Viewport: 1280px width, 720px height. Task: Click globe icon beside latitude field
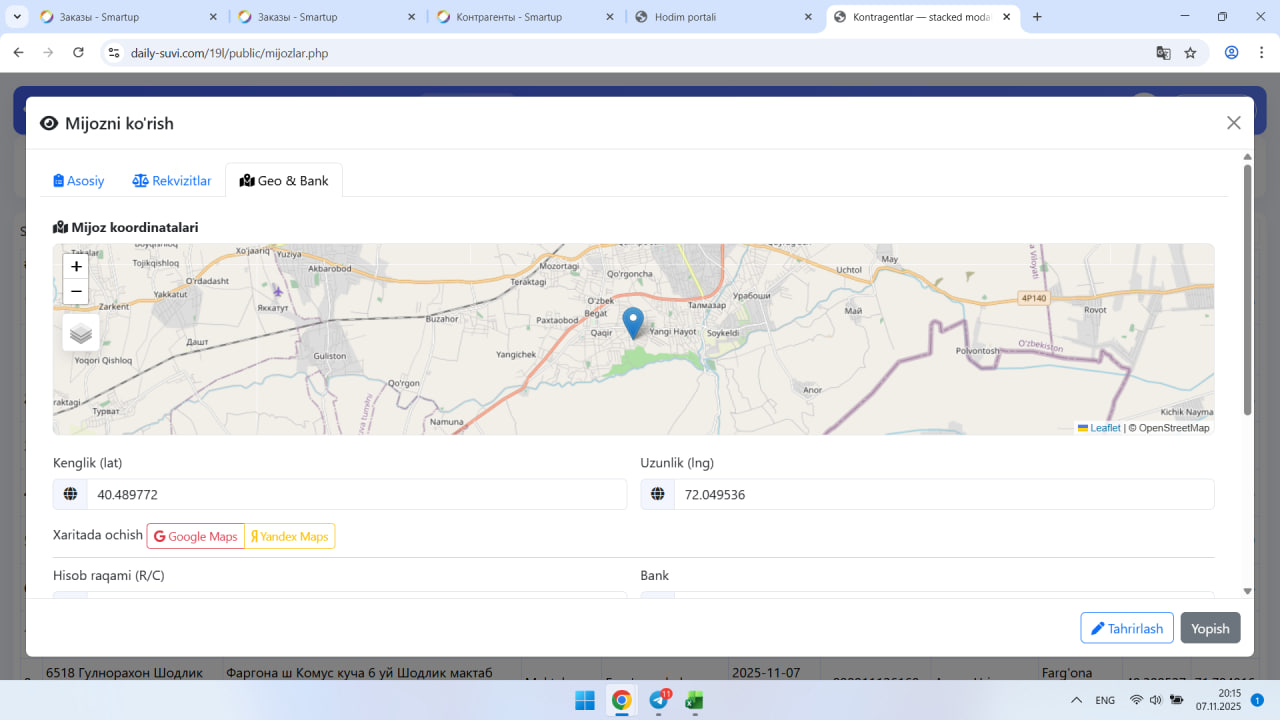coord(70,494)
